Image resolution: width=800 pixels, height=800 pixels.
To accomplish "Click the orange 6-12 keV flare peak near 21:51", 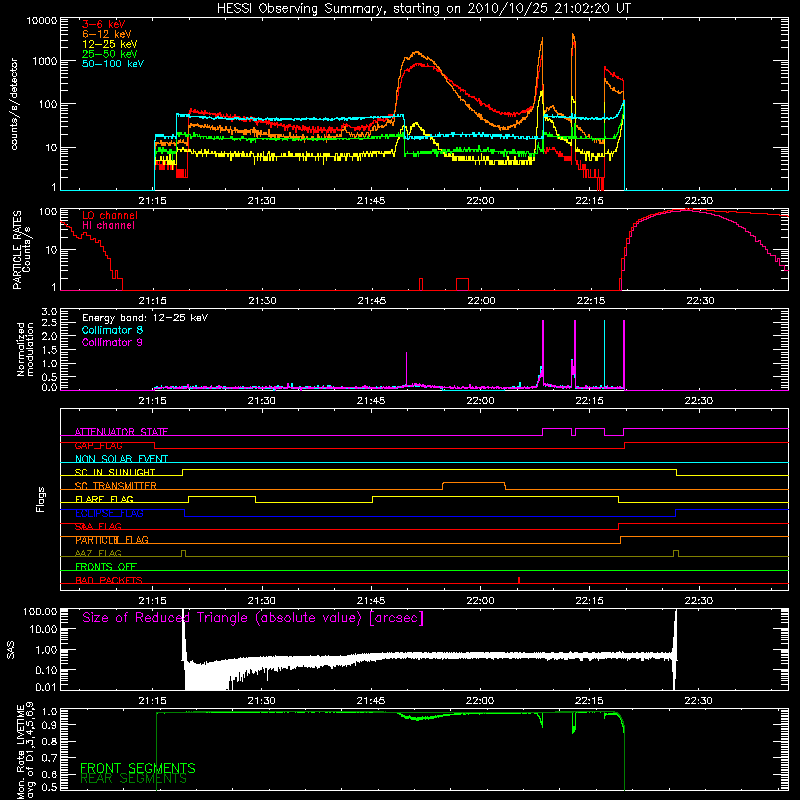I will click(x=417, y=52).
